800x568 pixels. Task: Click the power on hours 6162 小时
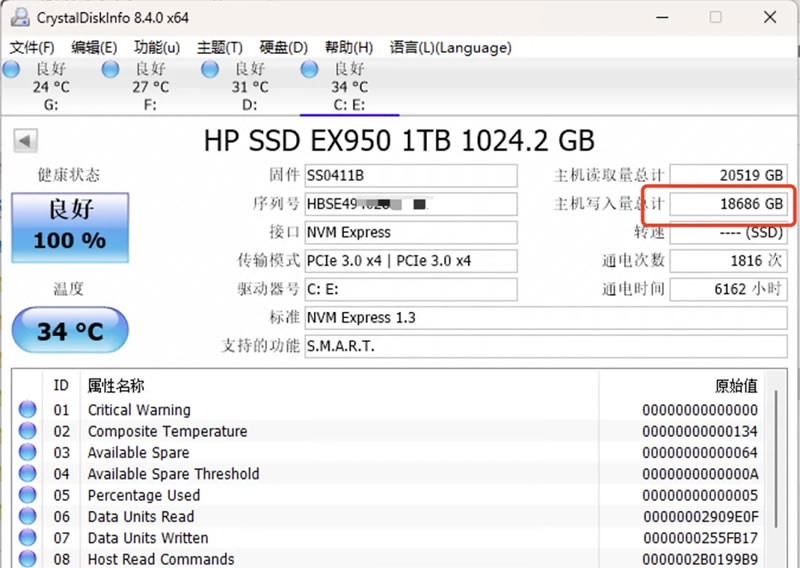pyautogui.click(x=729, y=289)
